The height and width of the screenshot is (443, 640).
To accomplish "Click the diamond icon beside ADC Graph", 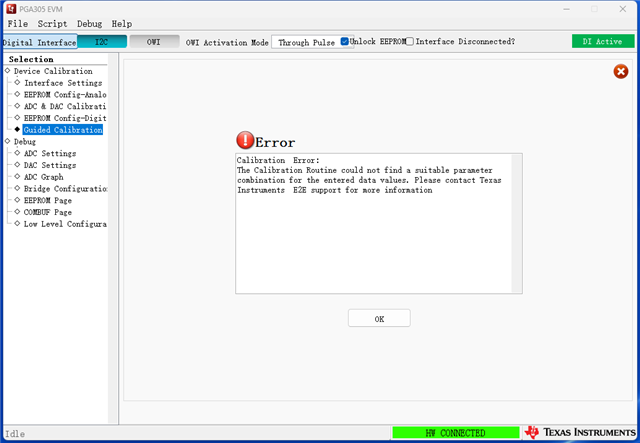I will [17, 176].
